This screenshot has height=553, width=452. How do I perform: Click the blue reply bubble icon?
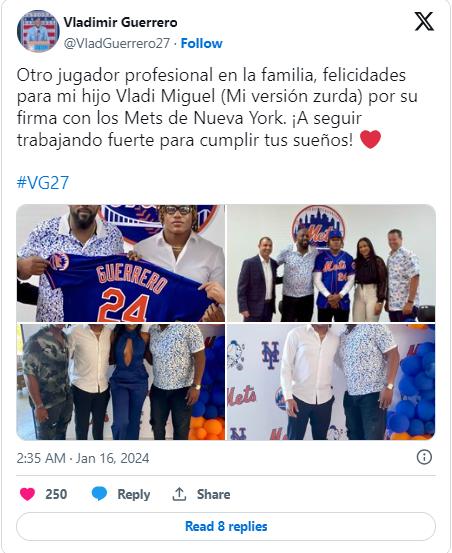tap(99, 494)
